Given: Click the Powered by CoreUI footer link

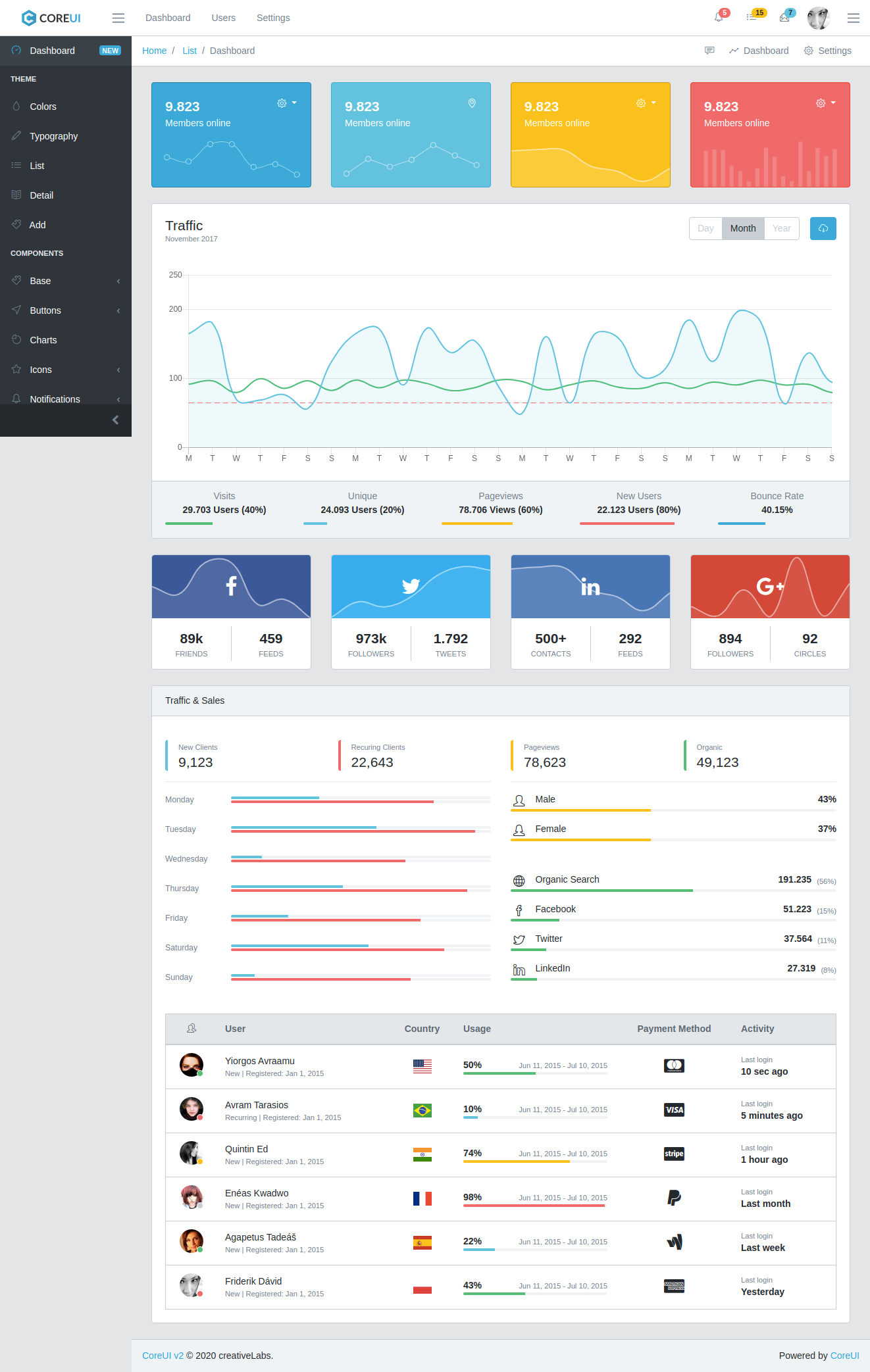Looking at the screenshot, I should tap(845, 1356).
